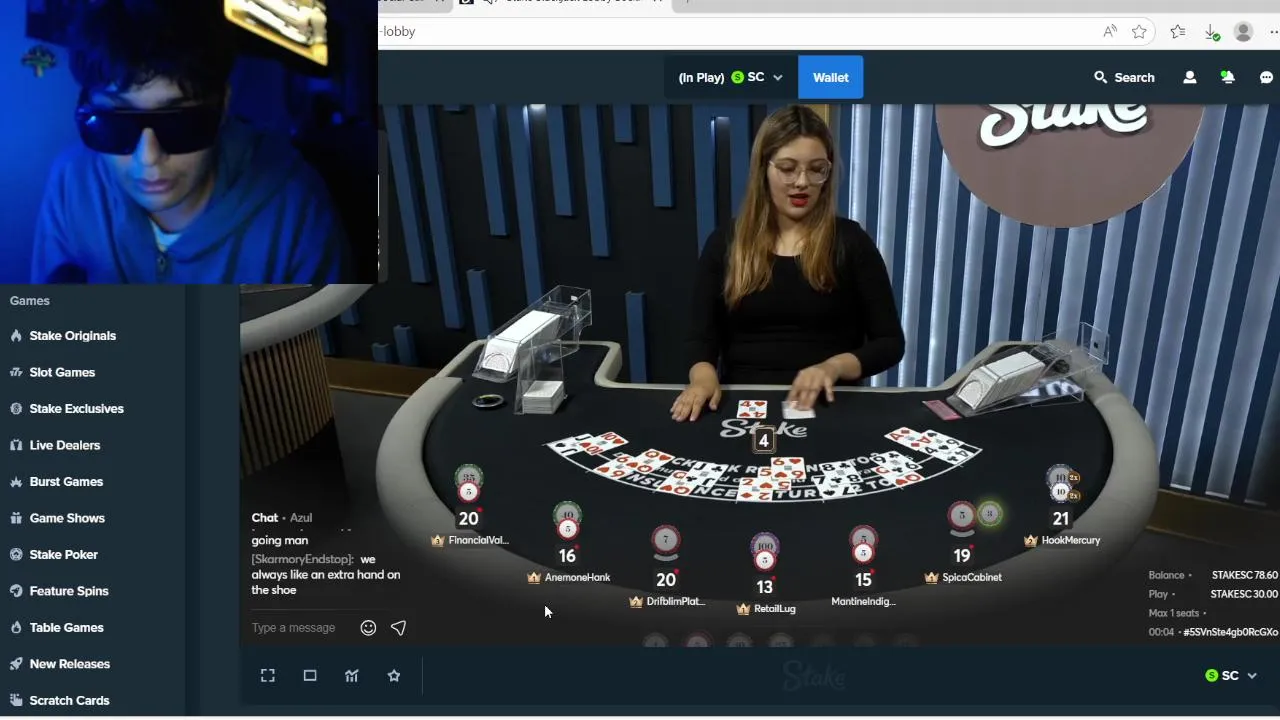Image resolution: width=1280 pixels, height=720 pixels.
Task: Click SpicaCabinet player name
Action: pos(972,578)
